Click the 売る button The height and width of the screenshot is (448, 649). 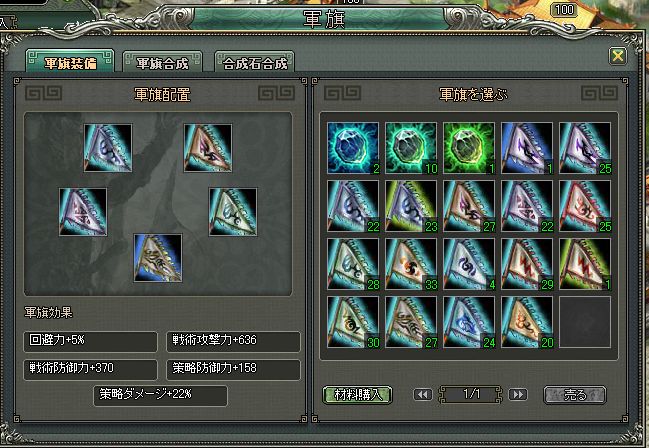coord(575,395)
